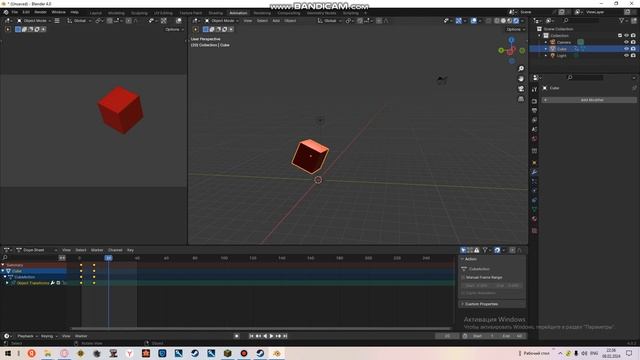Hide the Camera in the outliner
The width and height of the screenshot is (640, 360).
[x=627, y=42]
